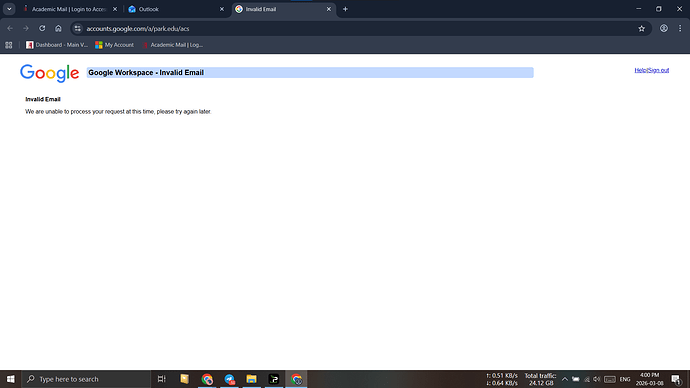Viewport: 690px width, 388px height.
Task: Close the Outlook tab
Action: [x=222, y=9]
